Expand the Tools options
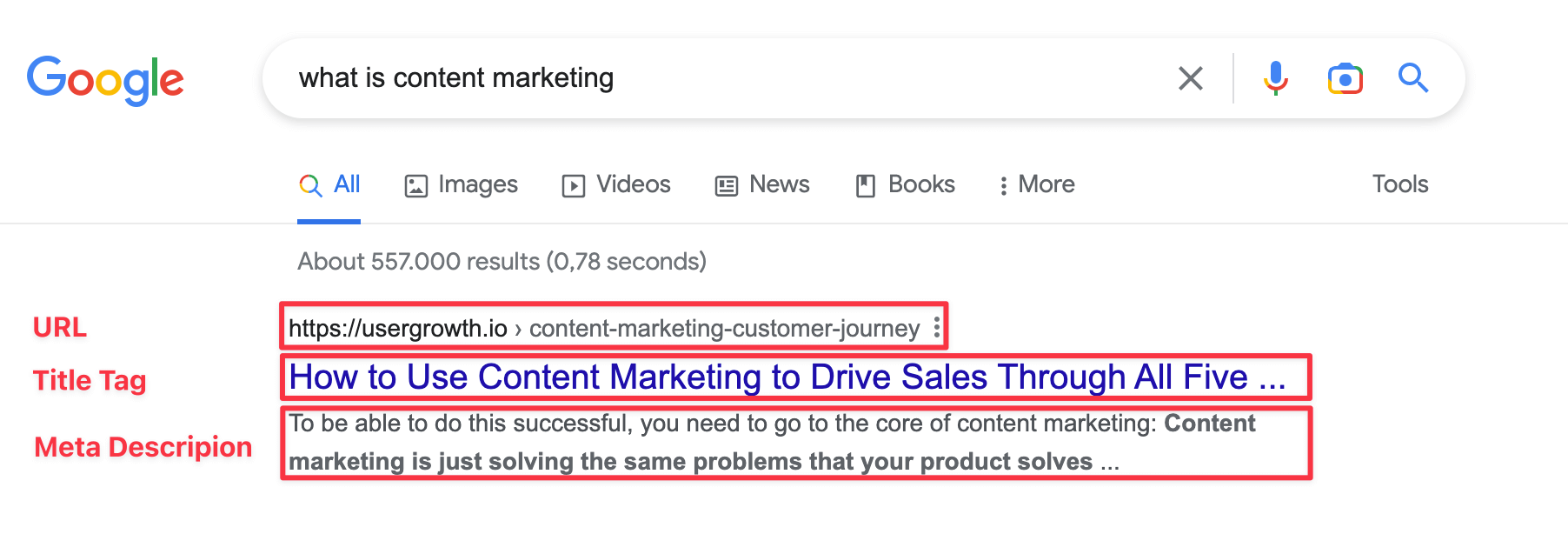The height and width of the screenshot is (534, 1568). pyautogui.click(x=1399, y=184)
